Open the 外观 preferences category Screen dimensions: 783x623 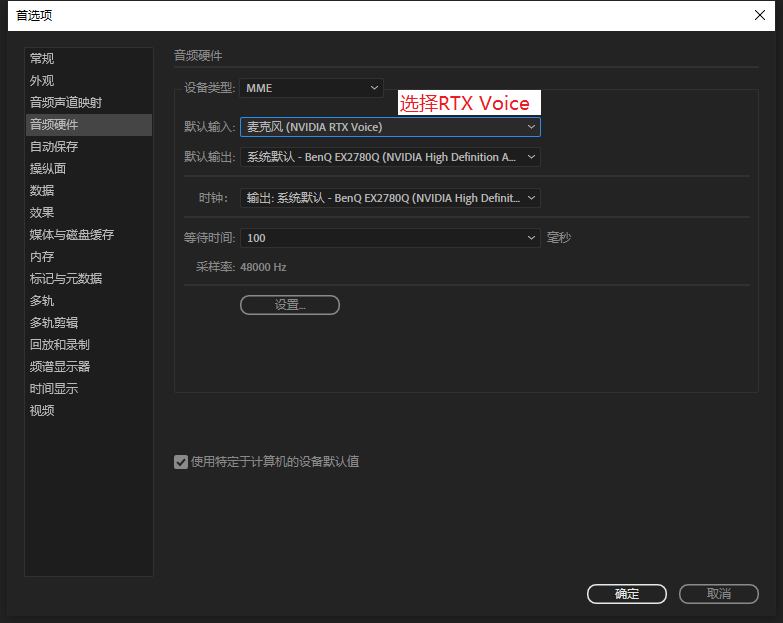tap(42, 81)
